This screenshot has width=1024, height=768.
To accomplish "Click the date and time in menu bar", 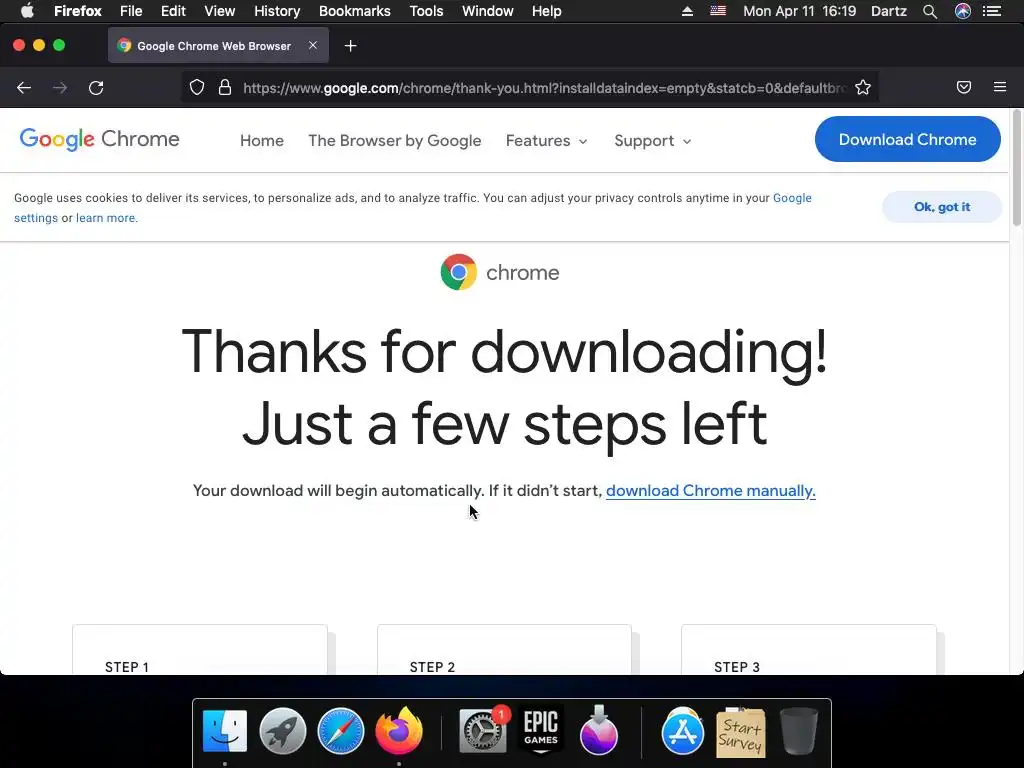I will click(799, 11).
